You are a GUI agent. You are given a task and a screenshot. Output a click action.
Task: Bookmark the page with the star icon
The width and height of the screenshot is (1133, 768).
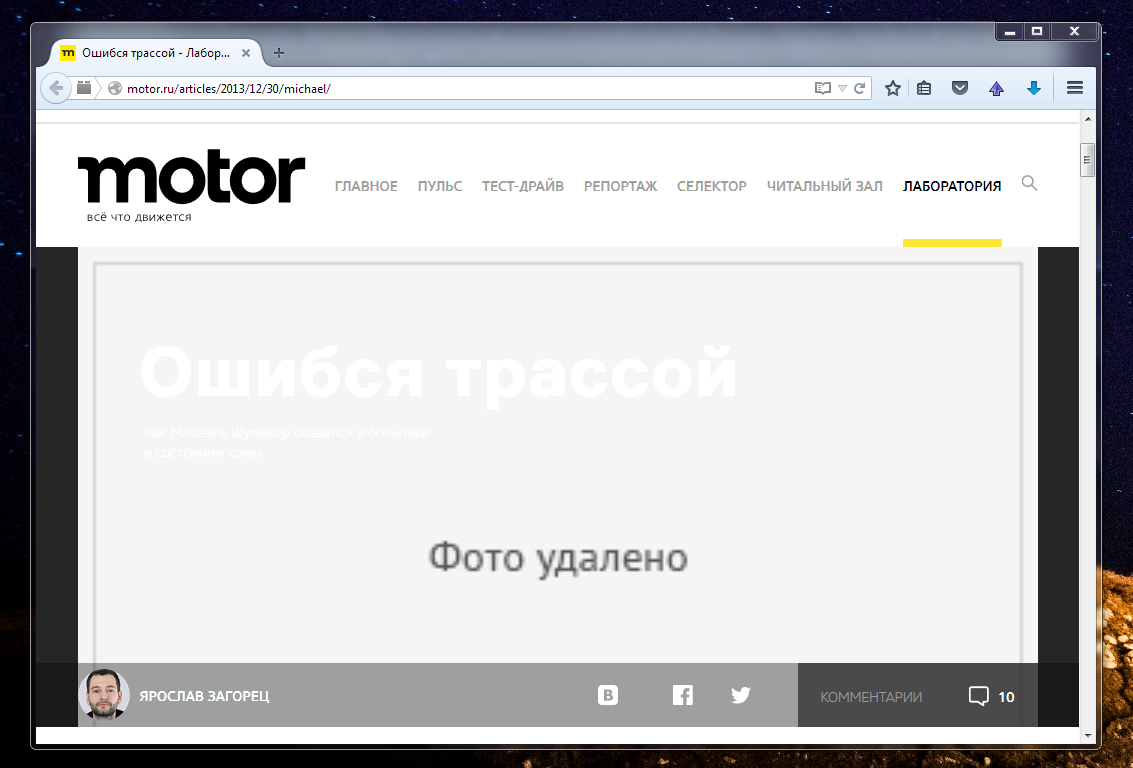(x=891, y=88)
